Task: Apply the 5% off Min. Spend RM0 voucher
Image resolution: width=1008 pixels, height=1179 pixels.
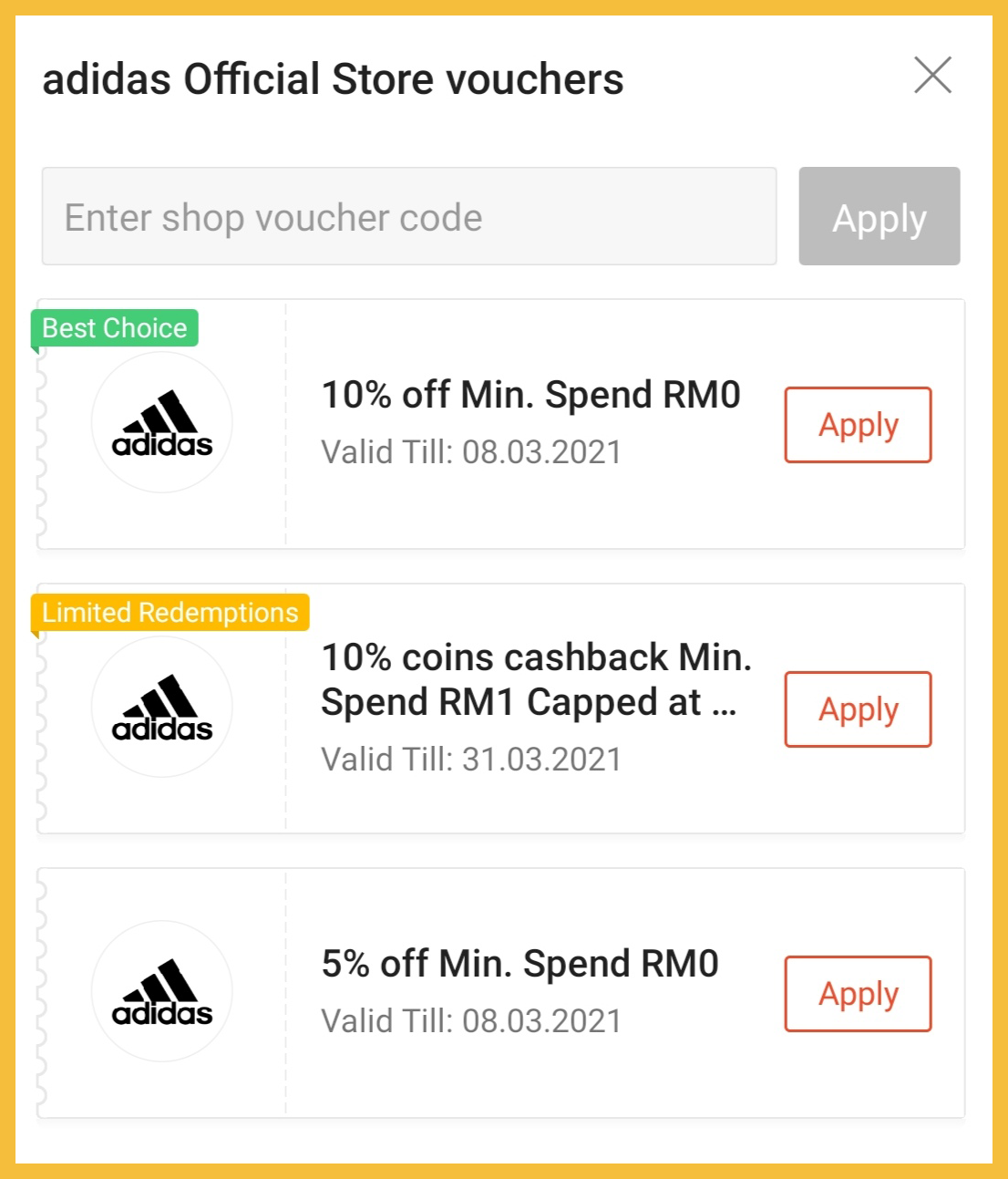Action: [x=858, y=995]
